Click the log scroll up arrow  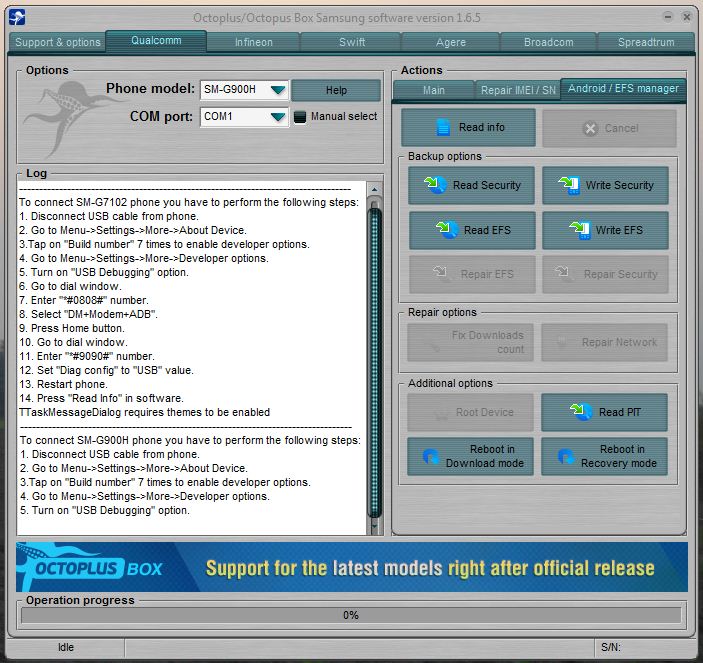(374, 189)
